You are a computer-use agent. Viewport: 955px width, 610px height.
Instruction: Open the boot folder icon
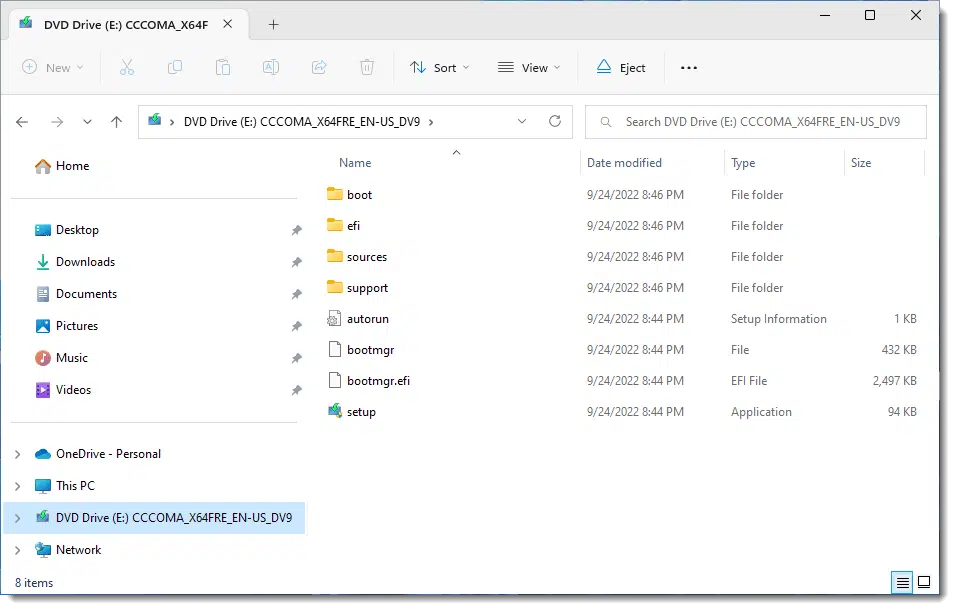[x=334, y=194]
